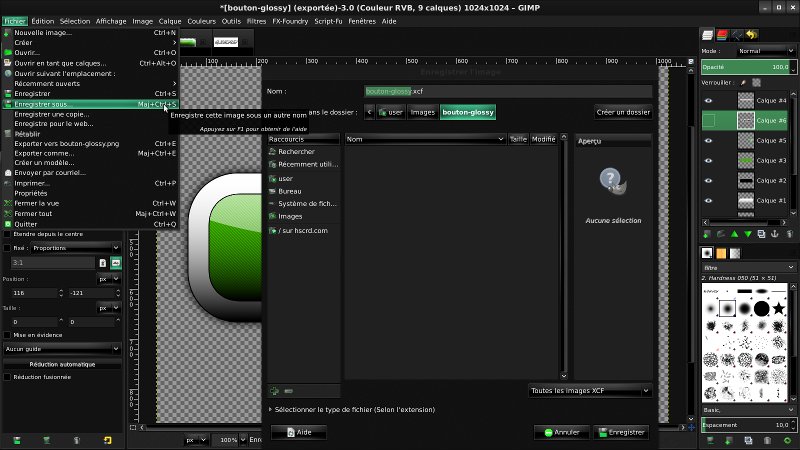This screenshot has width=800, height=450.
Task: Delete saved tool options trash icon
Action: [x=77, y=440]
